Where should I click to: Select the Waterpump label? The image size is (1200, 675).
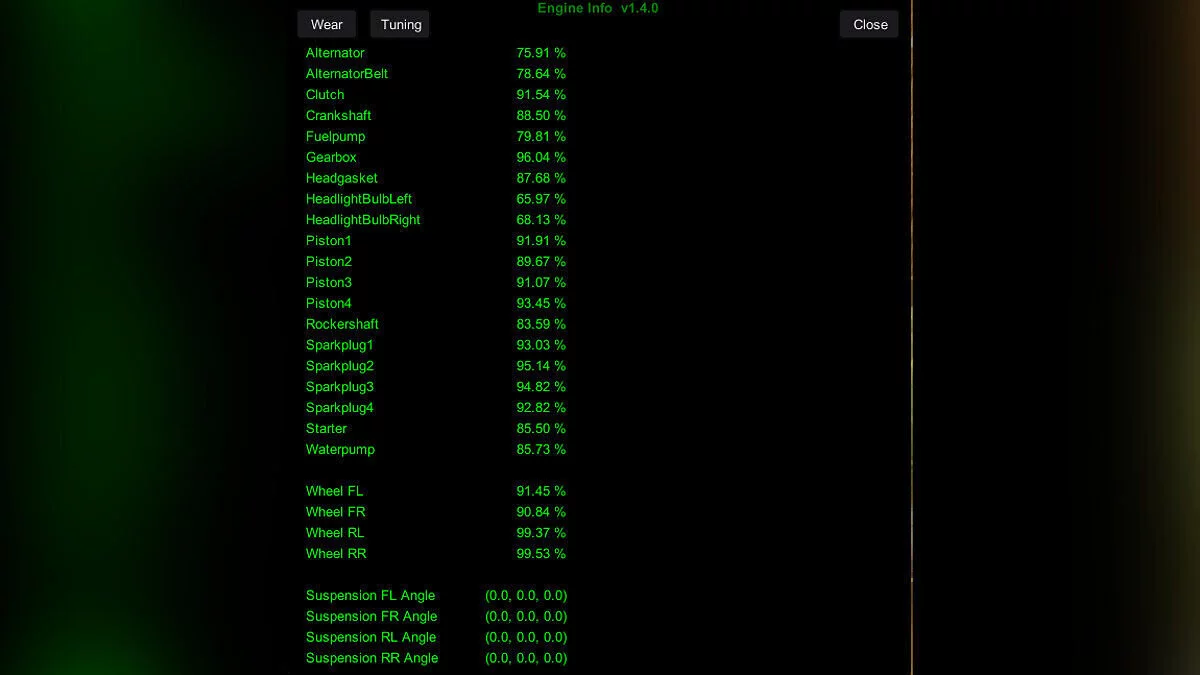340,450
